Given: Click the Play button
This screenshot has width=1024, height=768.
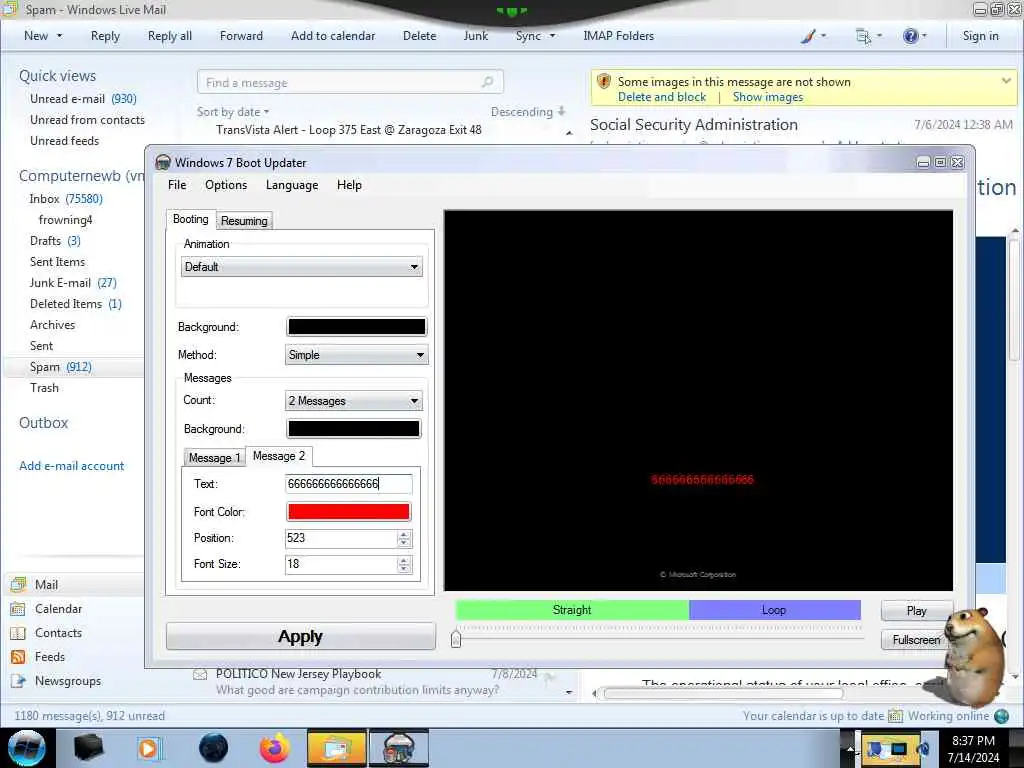Looking at the screenshot, I should coord(916,611).
